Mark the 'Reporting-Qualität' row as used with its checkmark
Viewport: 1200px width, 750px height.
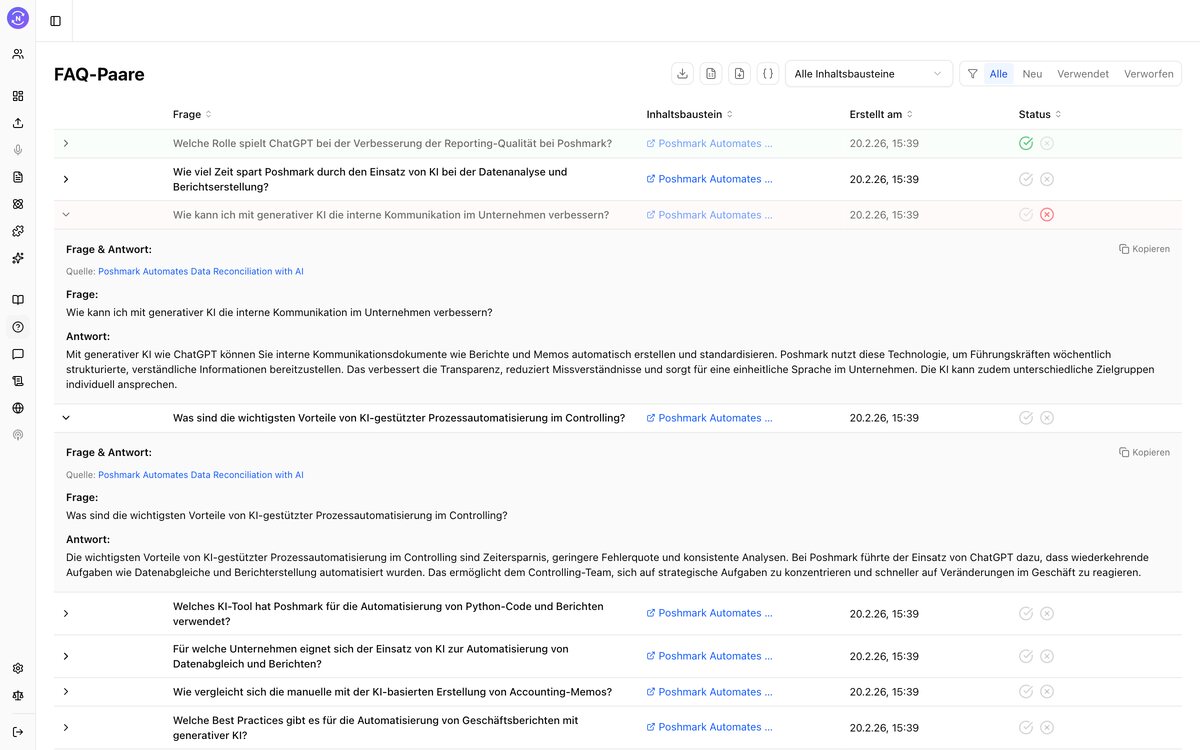(1026, 144)
